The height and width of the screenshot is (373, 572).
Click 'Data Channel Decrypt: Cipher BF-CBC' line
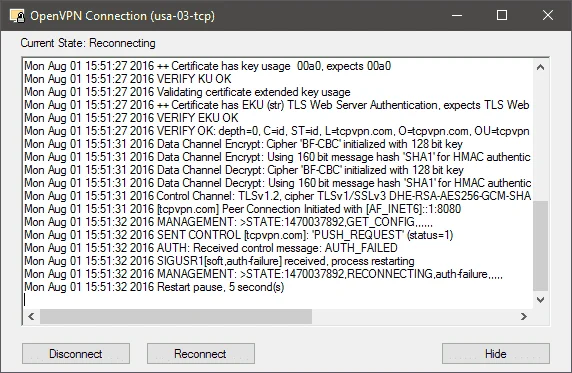pyautogui.click(x=244, y=170)
